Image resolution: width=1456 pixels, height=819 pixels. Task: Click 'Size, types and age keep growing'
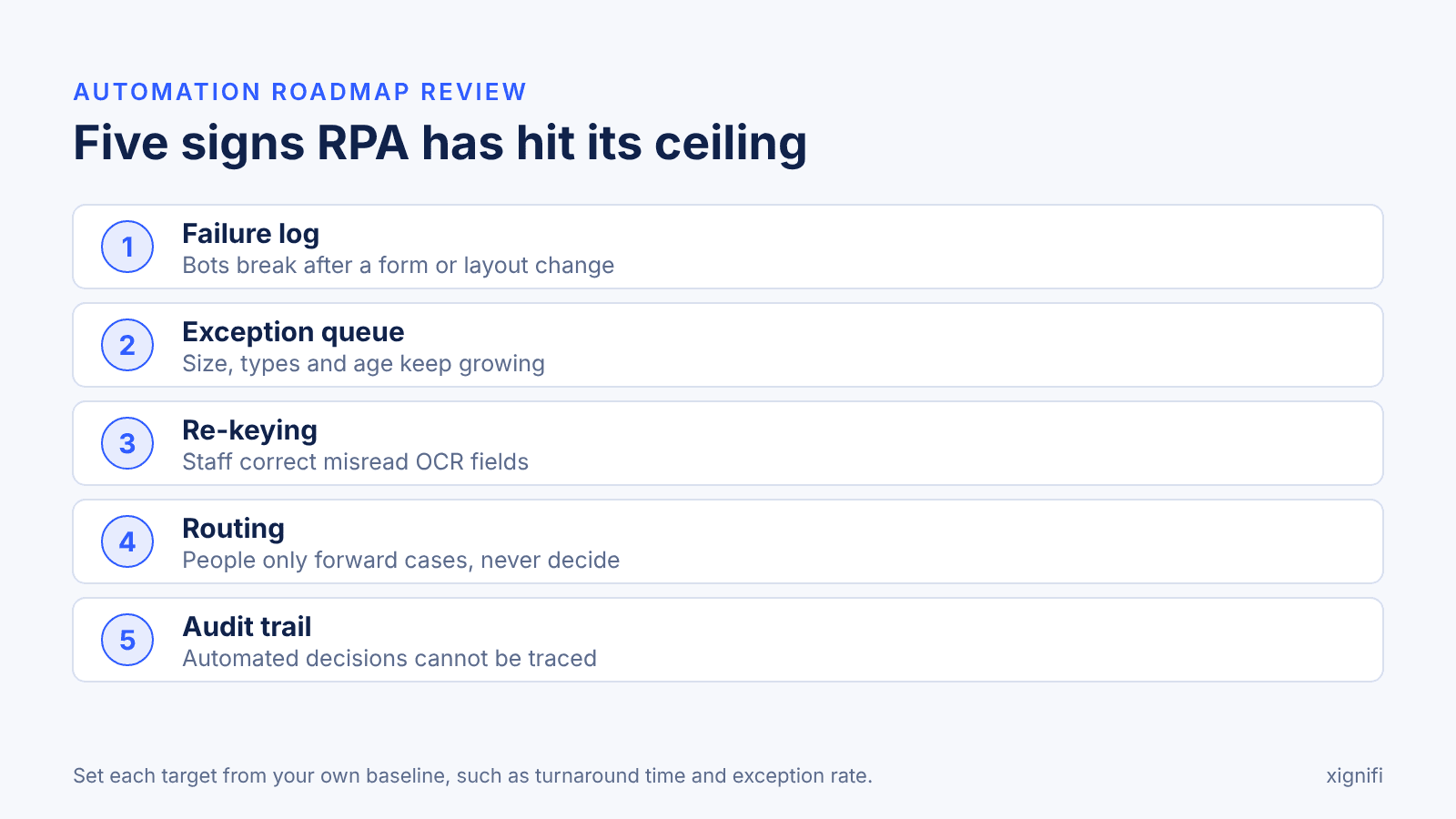tap(364, 364)
